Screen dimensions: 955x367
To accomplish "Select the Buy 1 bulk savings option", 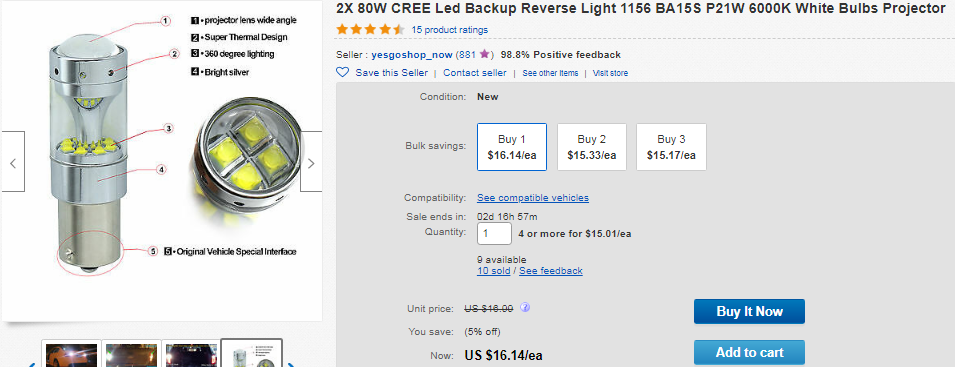I will (x=512, y=147).
